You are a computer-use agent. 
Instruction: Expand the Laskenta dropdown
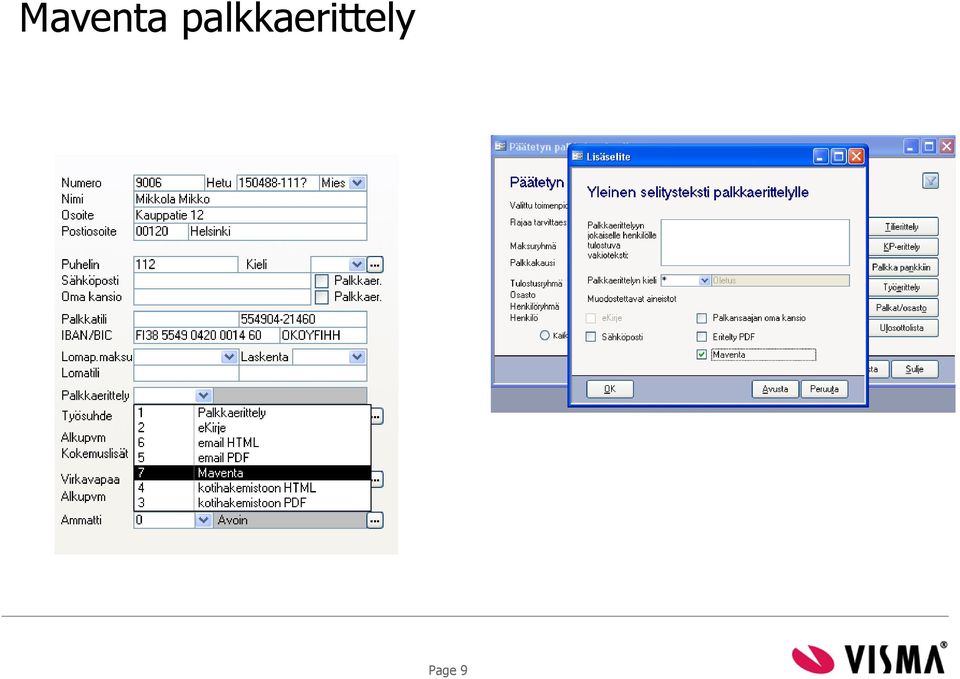tap(357, 356)
